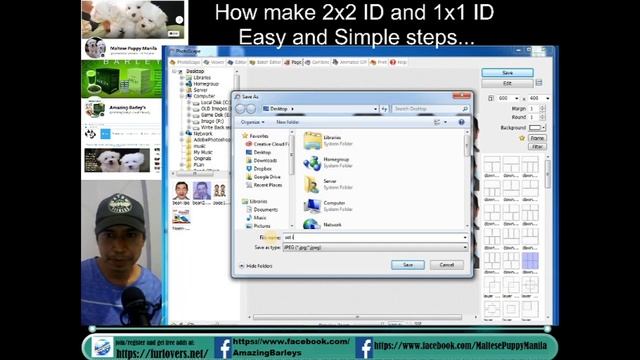
Task: Expand the Network node in the folder tree
Action: 182,133
